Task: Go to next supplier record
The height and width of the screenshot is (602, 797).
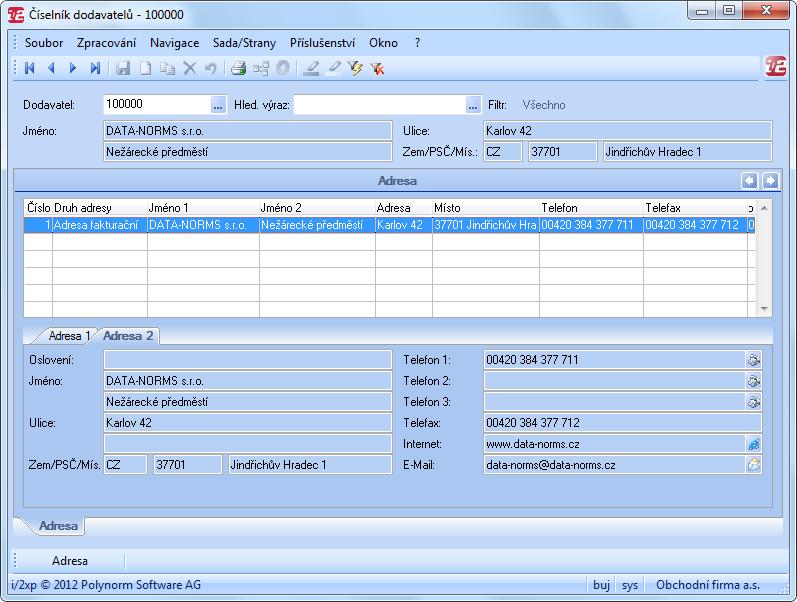Action: pos(73,68)
